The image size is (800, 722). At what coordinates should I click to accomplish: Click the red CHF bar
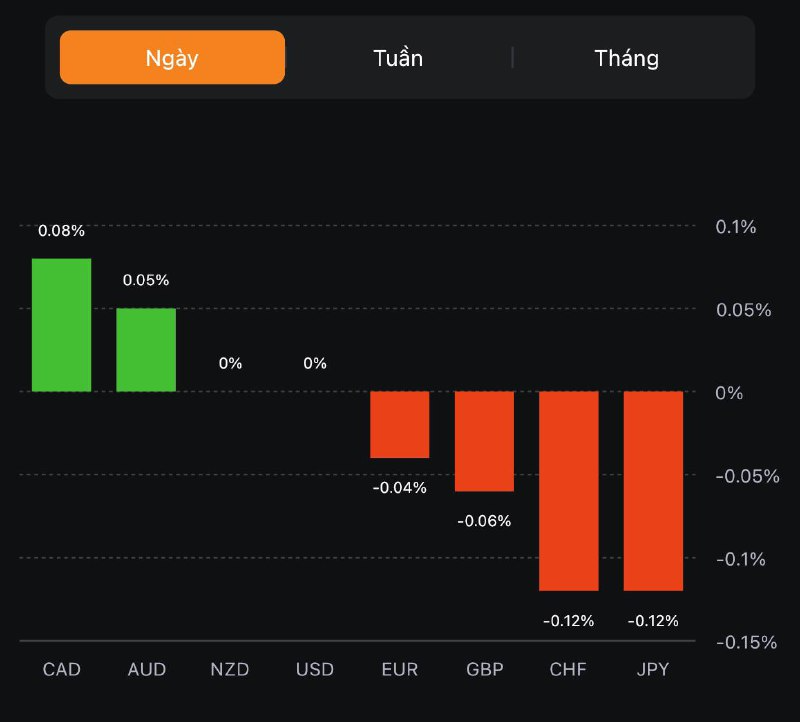click(569, 491)
